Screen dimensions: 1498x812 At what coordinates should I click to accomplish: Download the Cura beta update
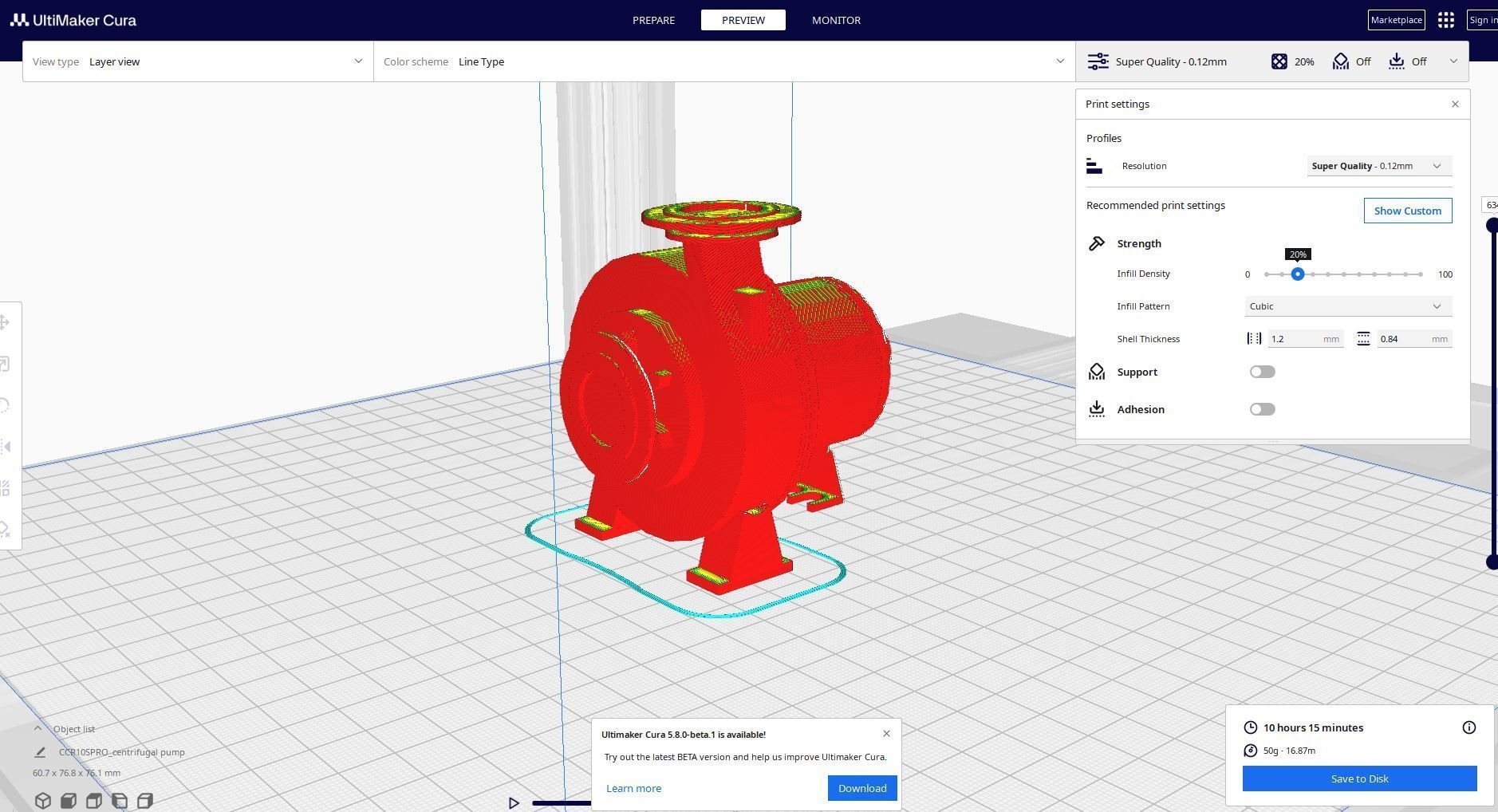862,788
